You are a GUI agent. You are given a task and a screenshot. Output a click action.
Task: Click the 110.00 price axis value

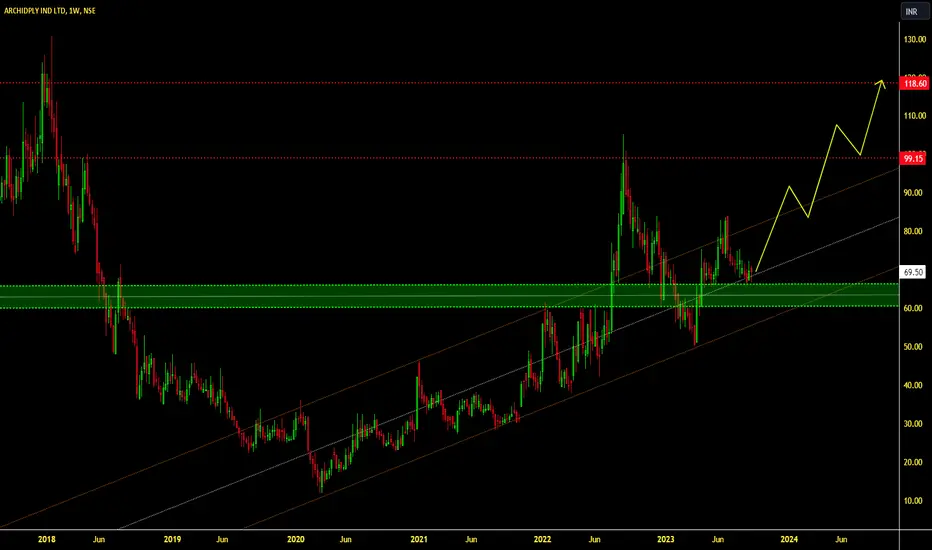point(915,116)
